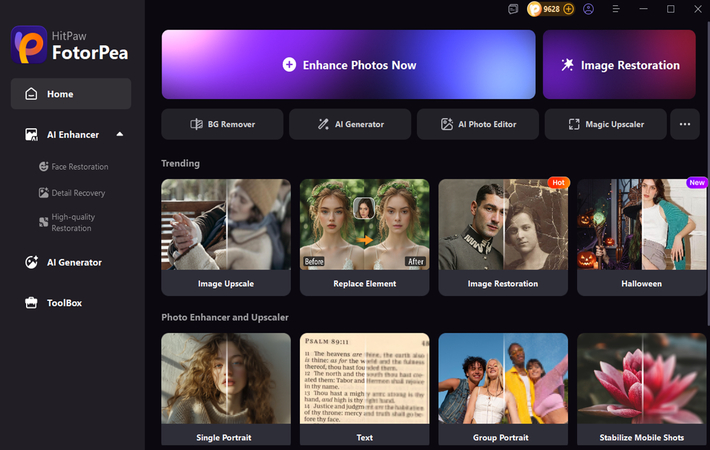Open Detail Recovery in sidebar
710x450 pixels.
click(x=72, y=193)
